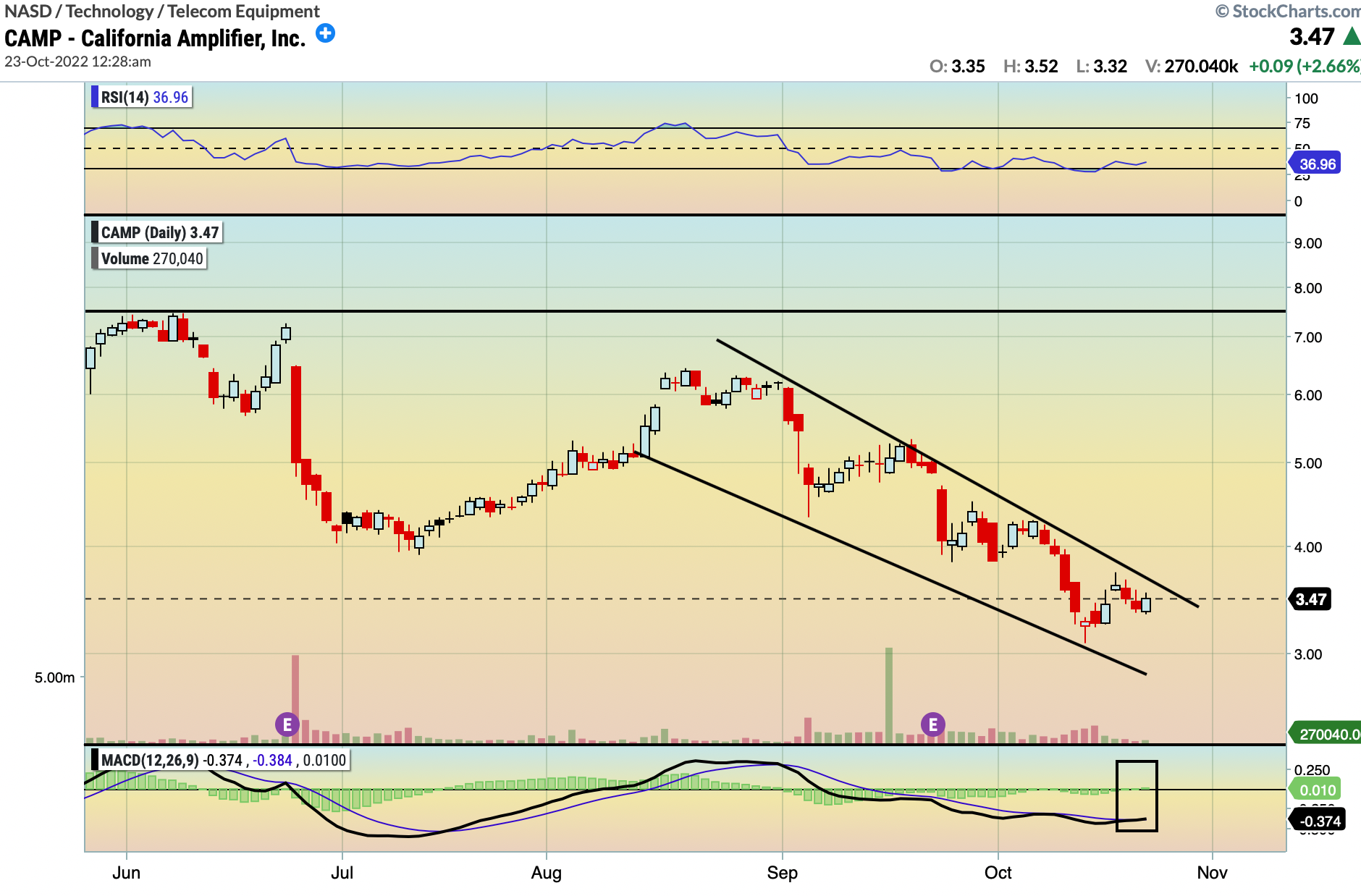Click the tall red volume bar in June
The height and width of the screenshot is (896, 1361).
[295, 699]
